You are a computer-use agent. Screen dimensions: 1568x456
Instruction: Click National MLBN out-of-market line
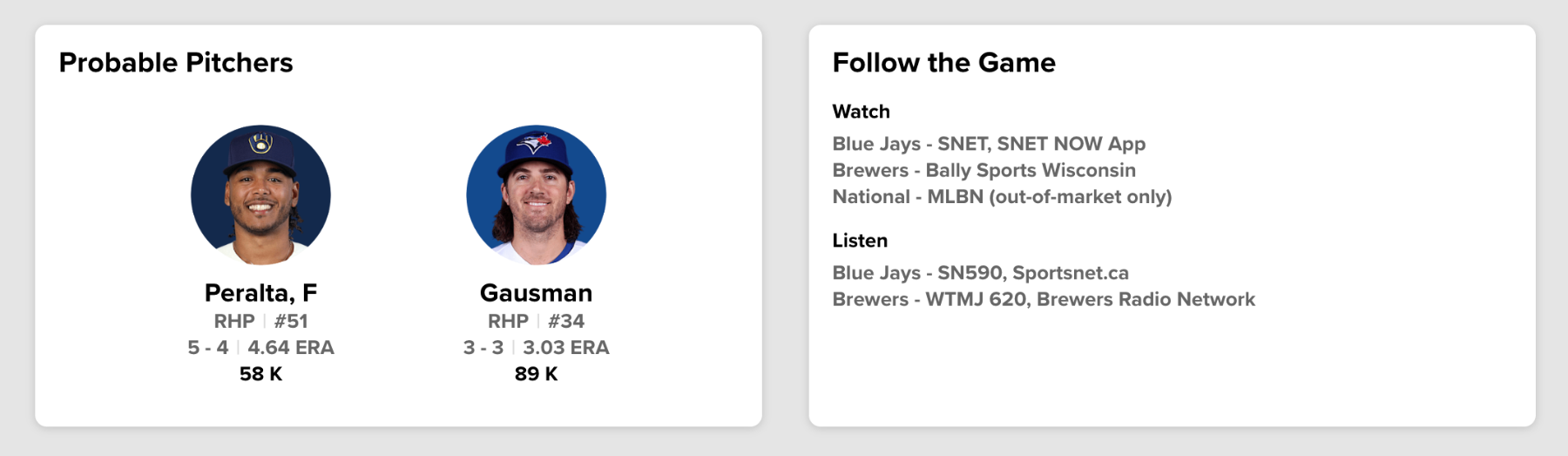click(1002, 197)
